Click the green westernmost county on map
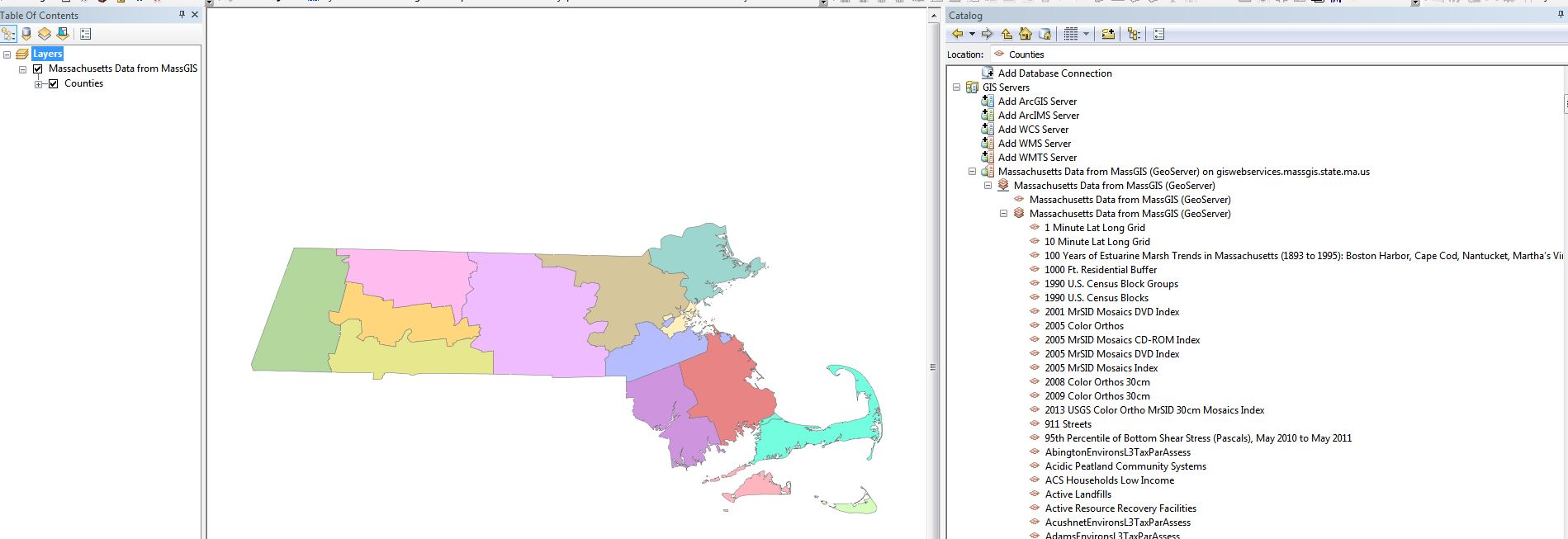 [x=299, y=310]
